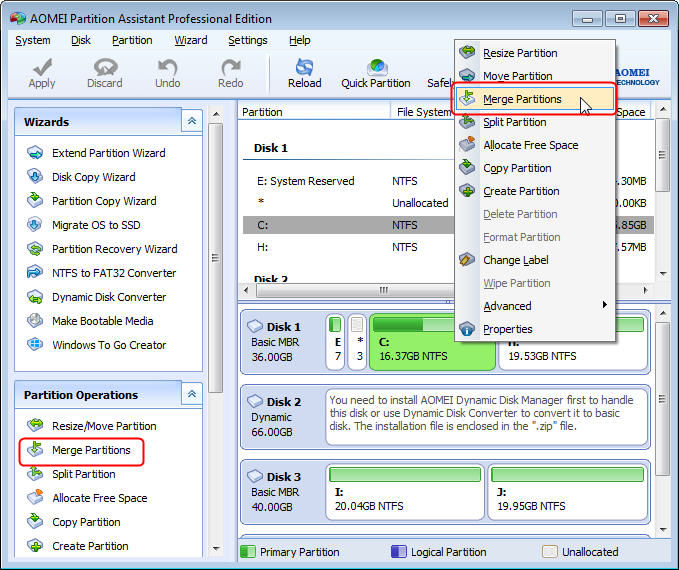Select J: 19.95GB NTFS partition block
Viewport: 679px width, 570px height.
pyautogui.click(x=568, y=492)
